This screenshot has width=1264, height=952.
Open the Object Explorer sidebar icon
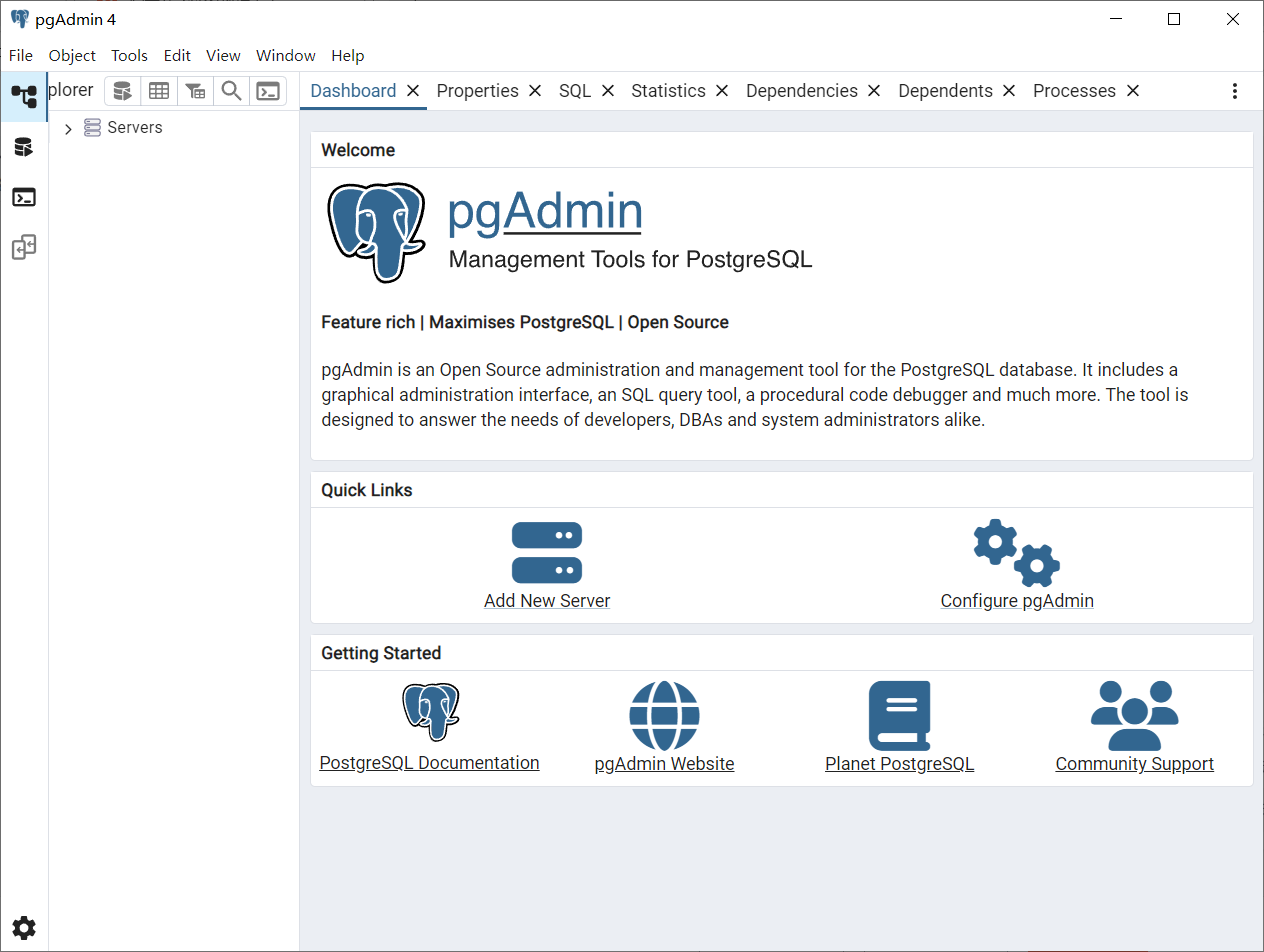point(24,96)
